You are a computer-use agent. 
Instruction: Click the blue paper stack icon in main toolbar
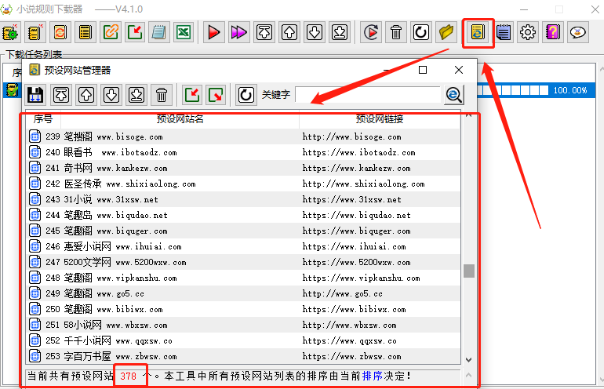coord(159,32)
